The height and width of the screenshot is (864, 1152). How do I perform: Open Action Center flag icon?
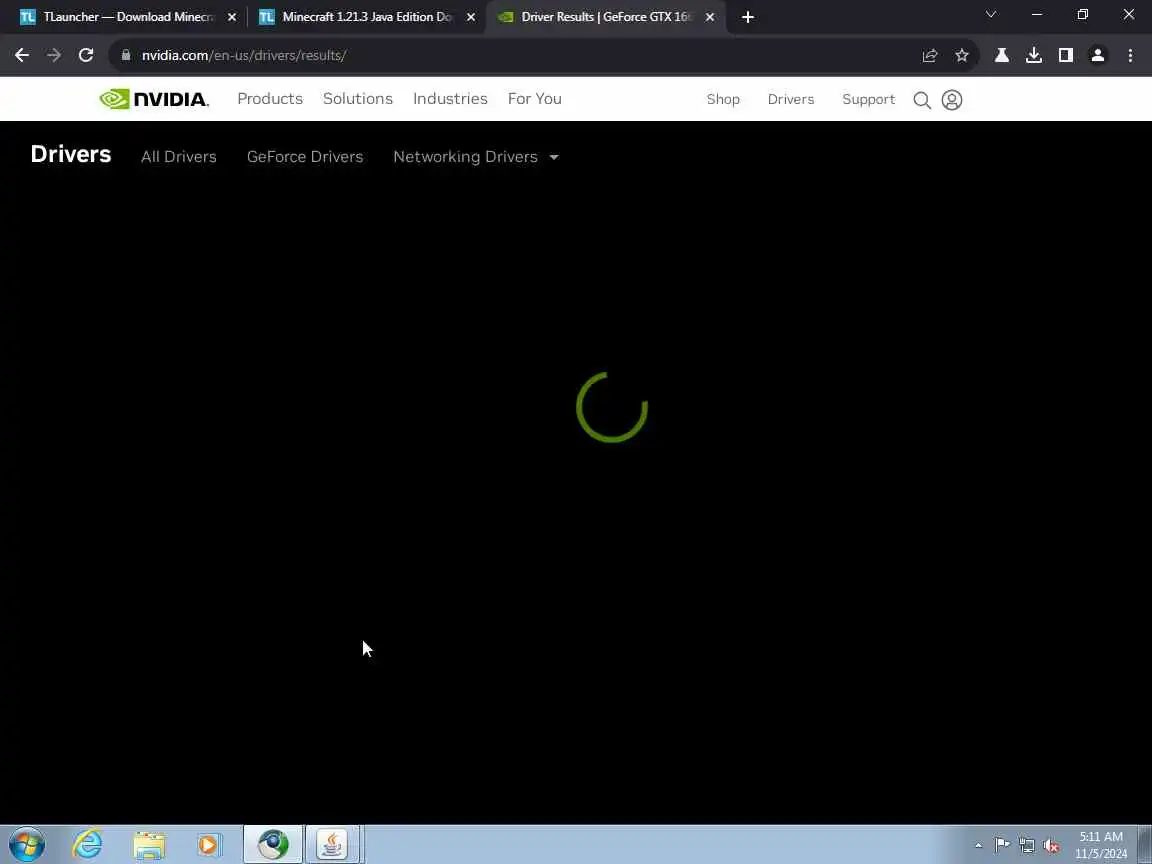click(1001, 846)
